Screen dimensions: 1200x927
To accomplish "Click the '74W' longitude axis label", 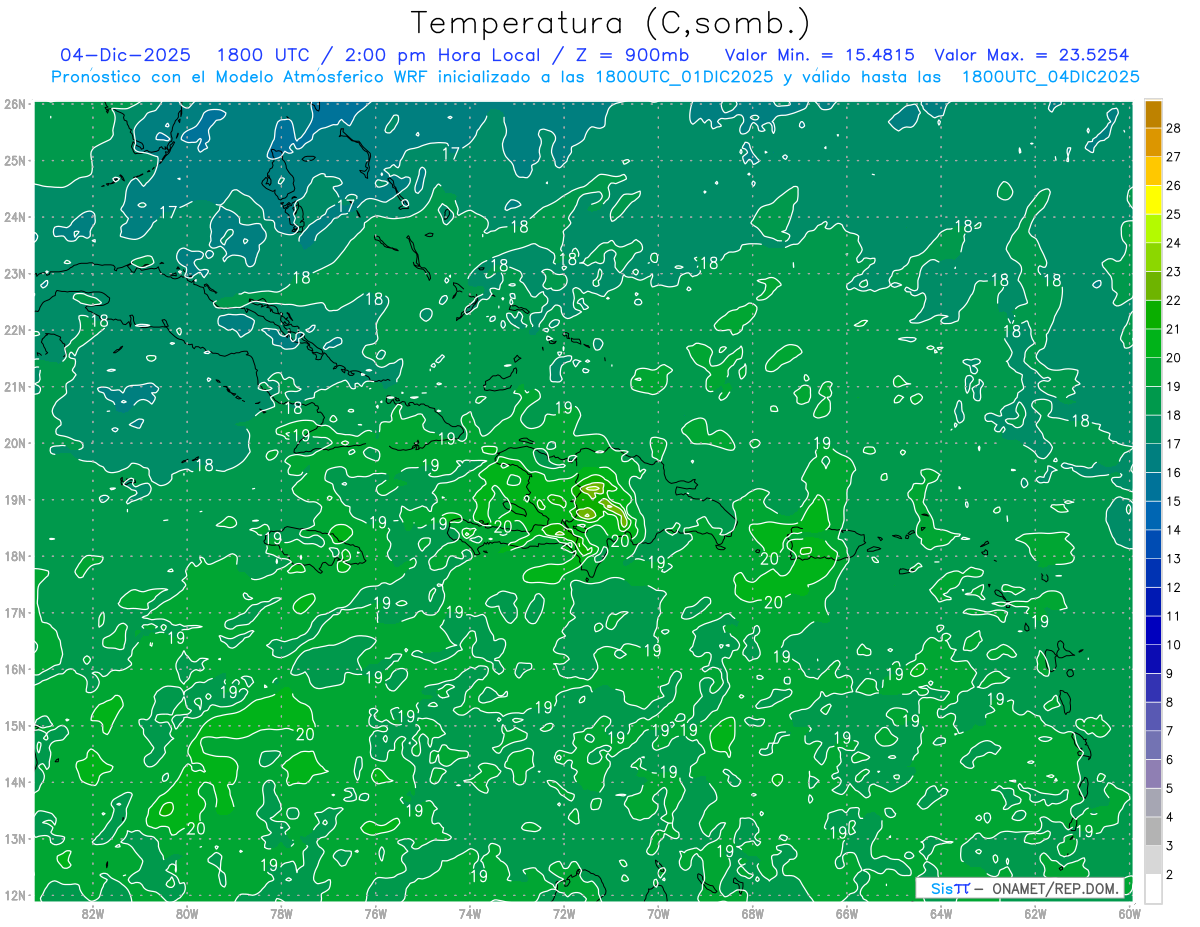I will point(470,912).
